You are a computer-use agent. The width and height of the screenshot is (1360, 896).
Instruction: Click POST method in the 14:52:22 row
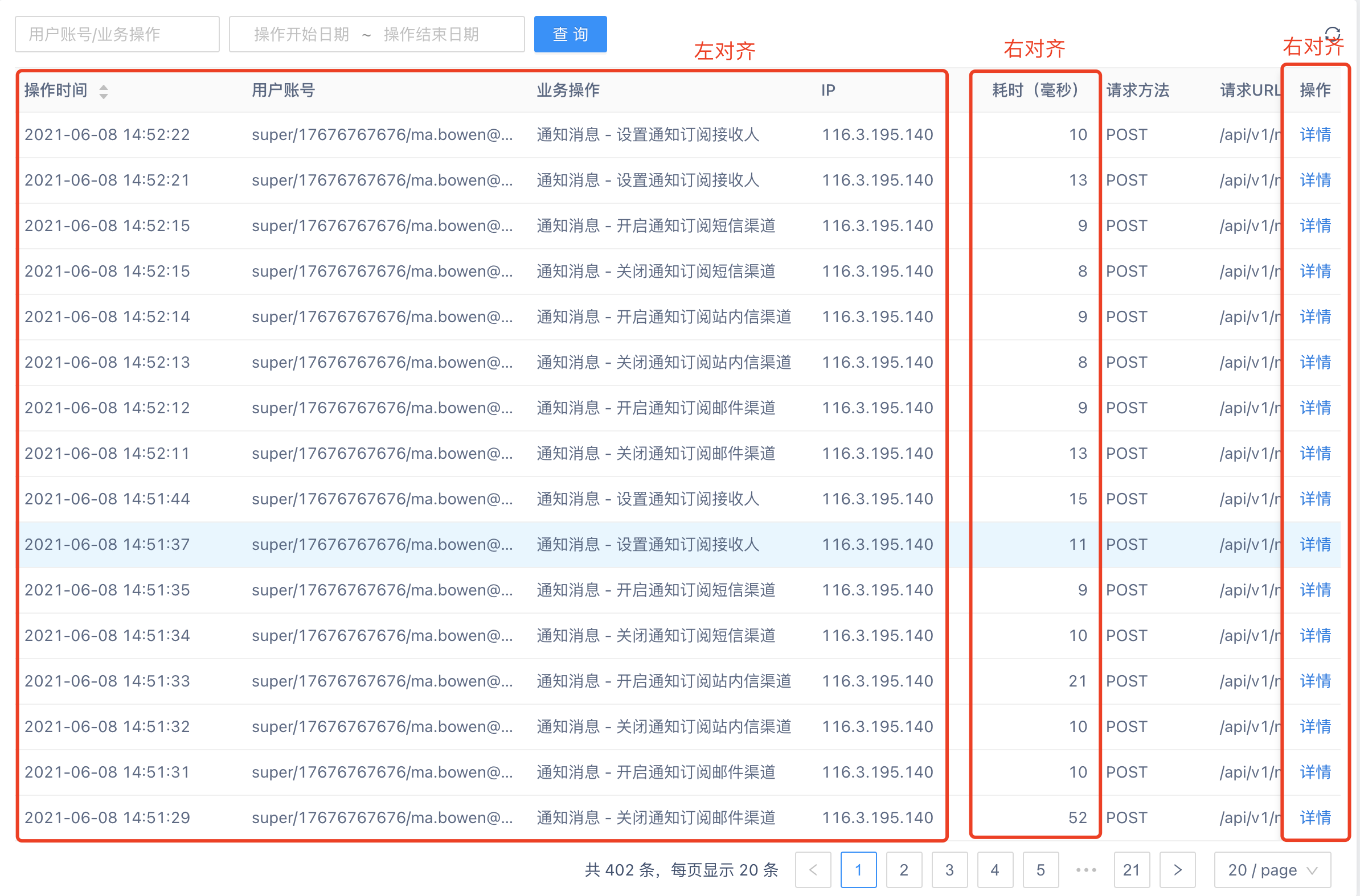(x=1126, y=135)
